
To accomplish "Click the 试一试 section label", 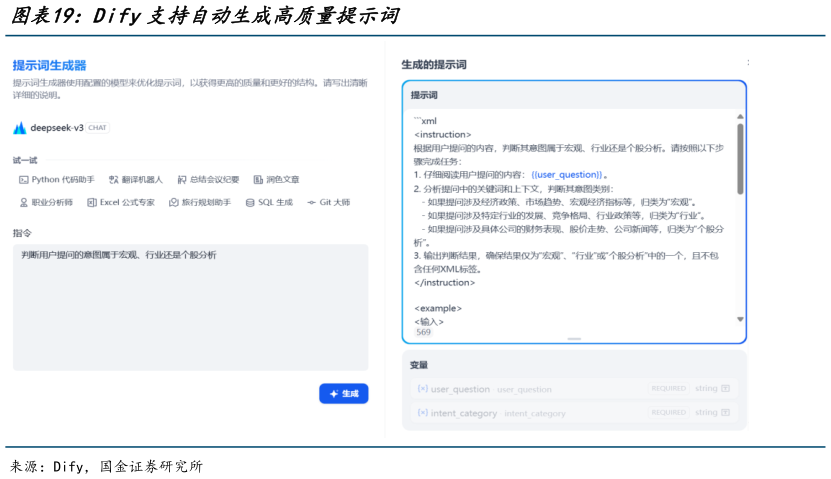I will pyautogui.click(x=25, y=160).
